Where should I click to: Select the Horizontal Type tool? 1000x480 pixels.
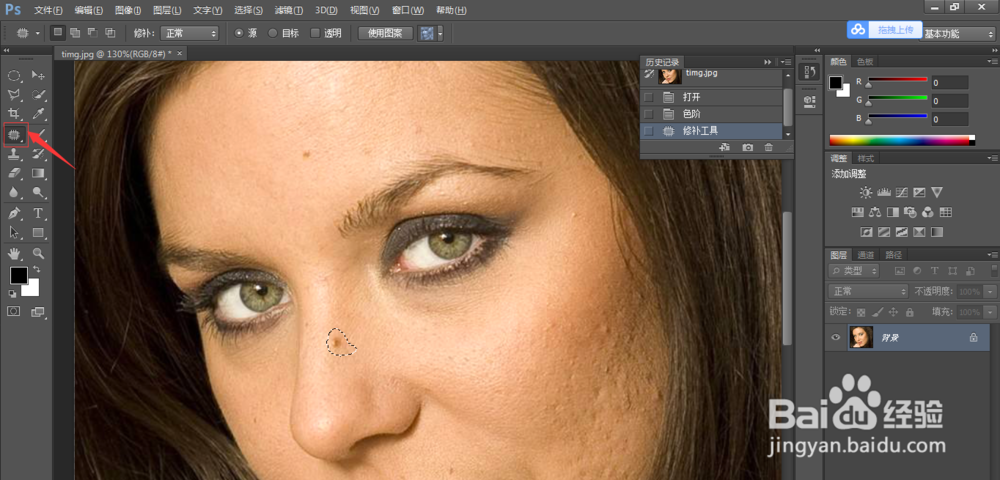point(38,213)
